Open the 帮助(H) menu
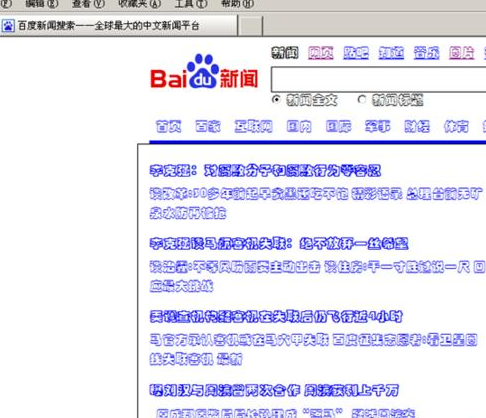The height and width of the screenshot is (418, 486). tap(237, 4)
